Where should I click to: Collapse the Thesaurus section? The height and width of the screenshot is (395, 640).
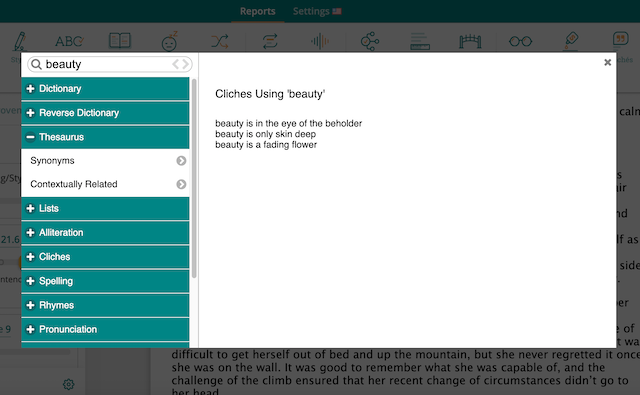(x=105, y=137)
